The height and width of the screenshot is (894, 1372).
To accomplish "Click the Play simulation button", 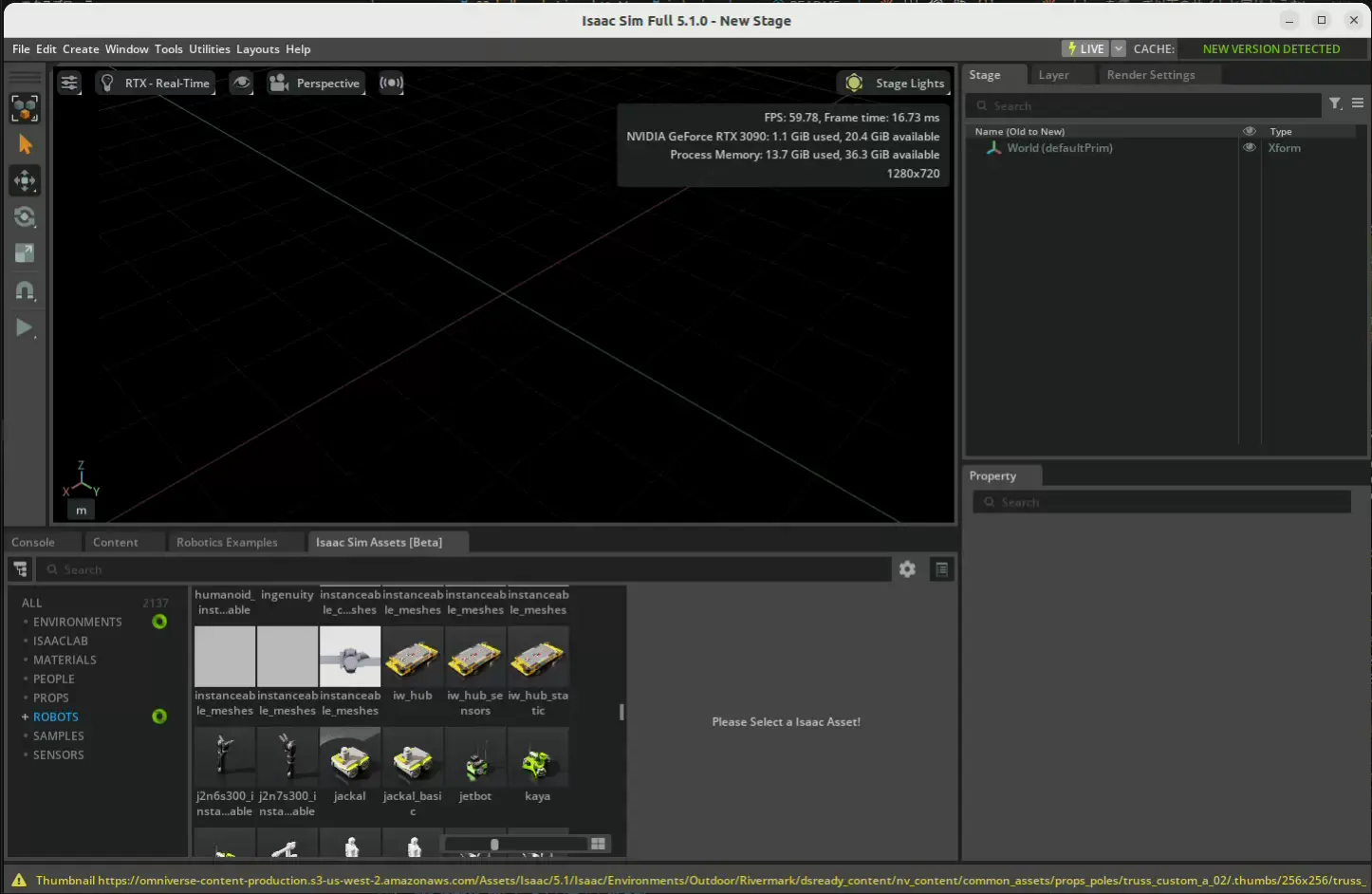I will [x=25, y=328].
